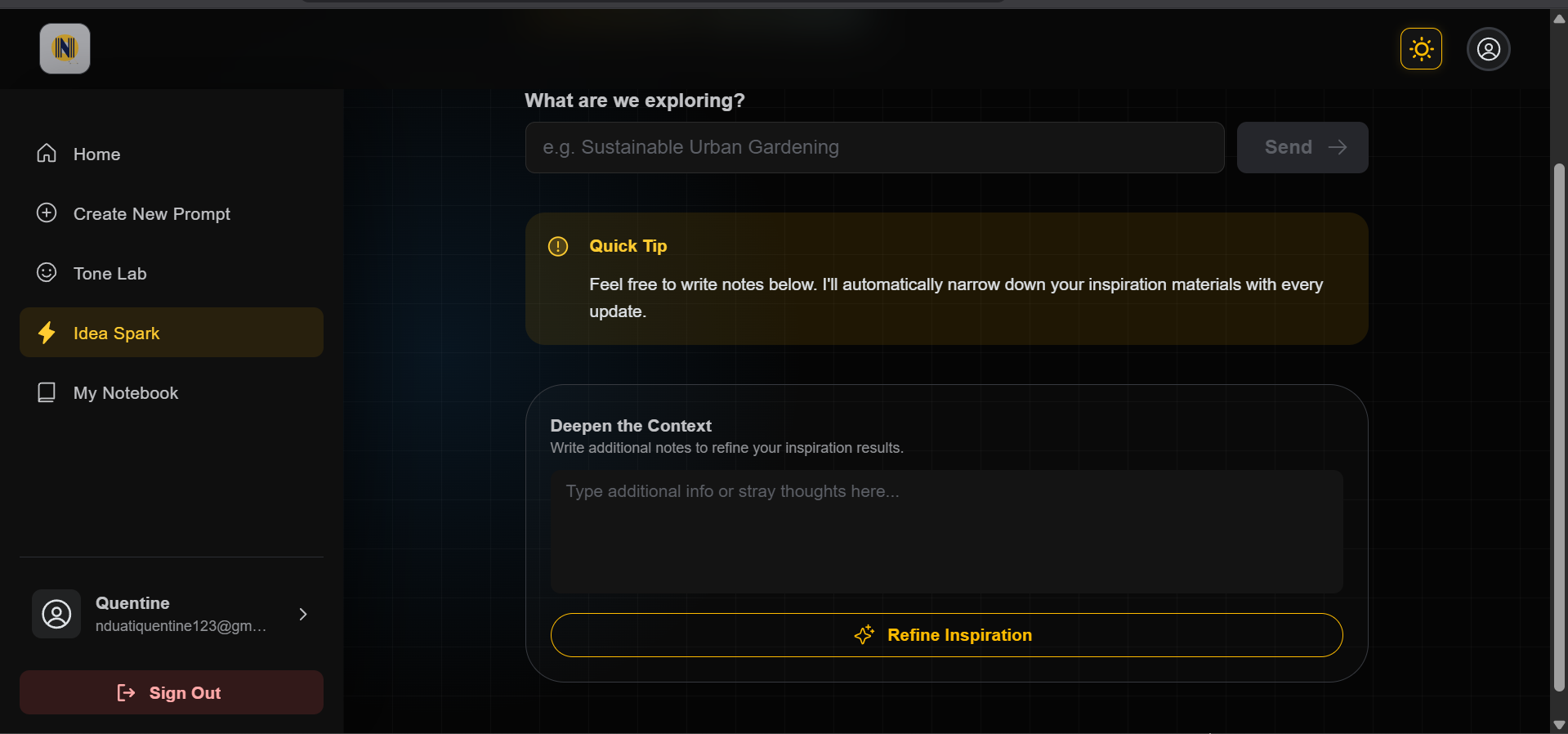The width and height of the screenshot is (1568, 734).
Task: Click the user avatar beside Quentine
Action: coord(56,614)
